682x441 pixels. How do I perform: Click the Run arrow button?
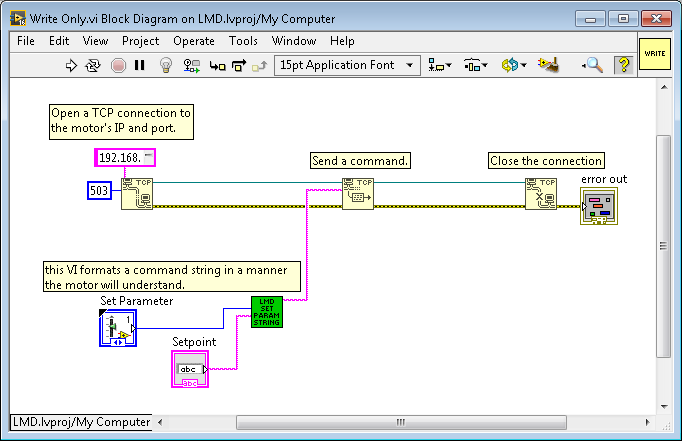[71, 66]
